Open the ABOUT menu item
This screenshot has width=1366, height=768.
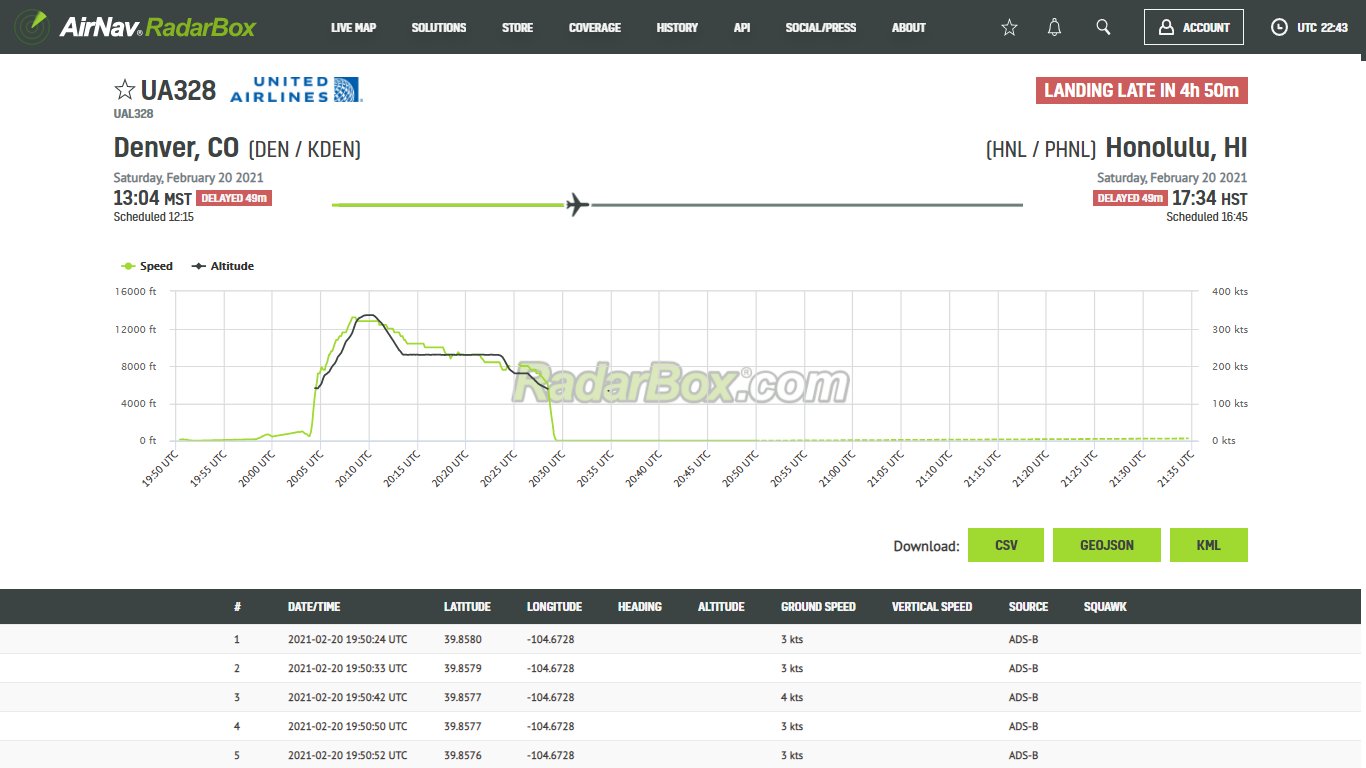tap(909, 28)
